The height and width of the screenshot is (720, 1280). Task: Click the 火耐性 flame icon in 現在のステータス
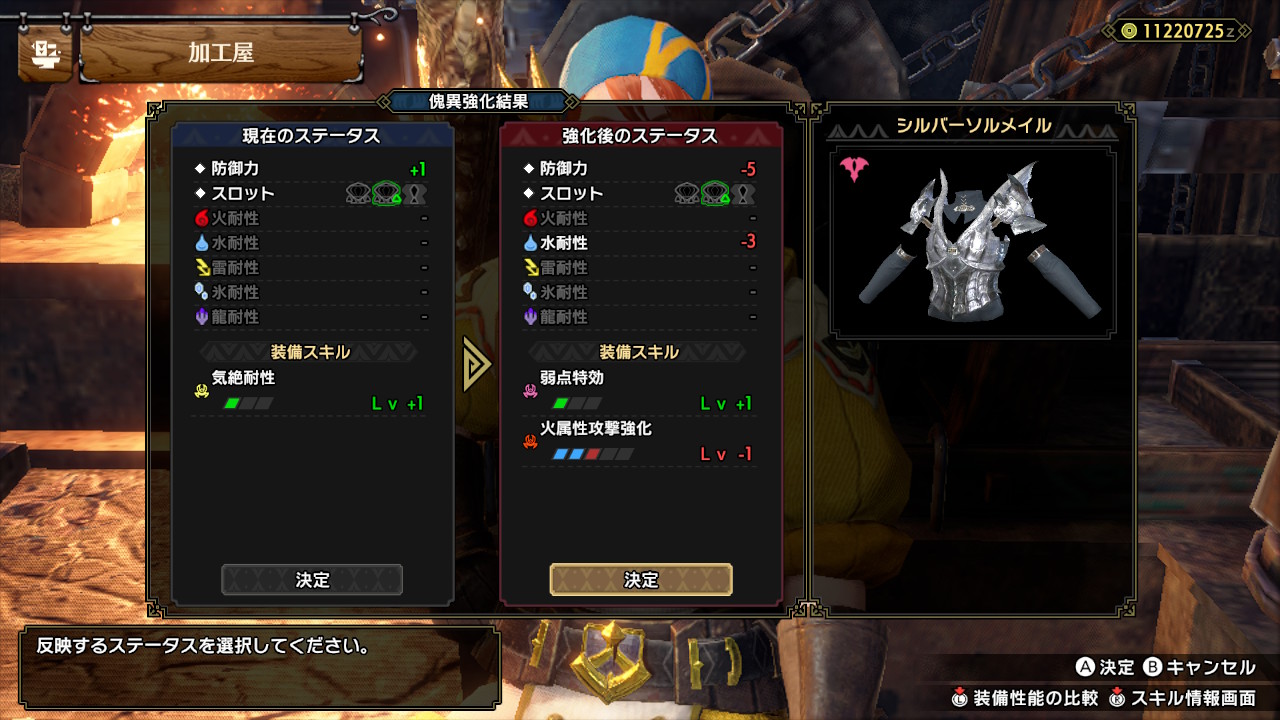[201, 218]
